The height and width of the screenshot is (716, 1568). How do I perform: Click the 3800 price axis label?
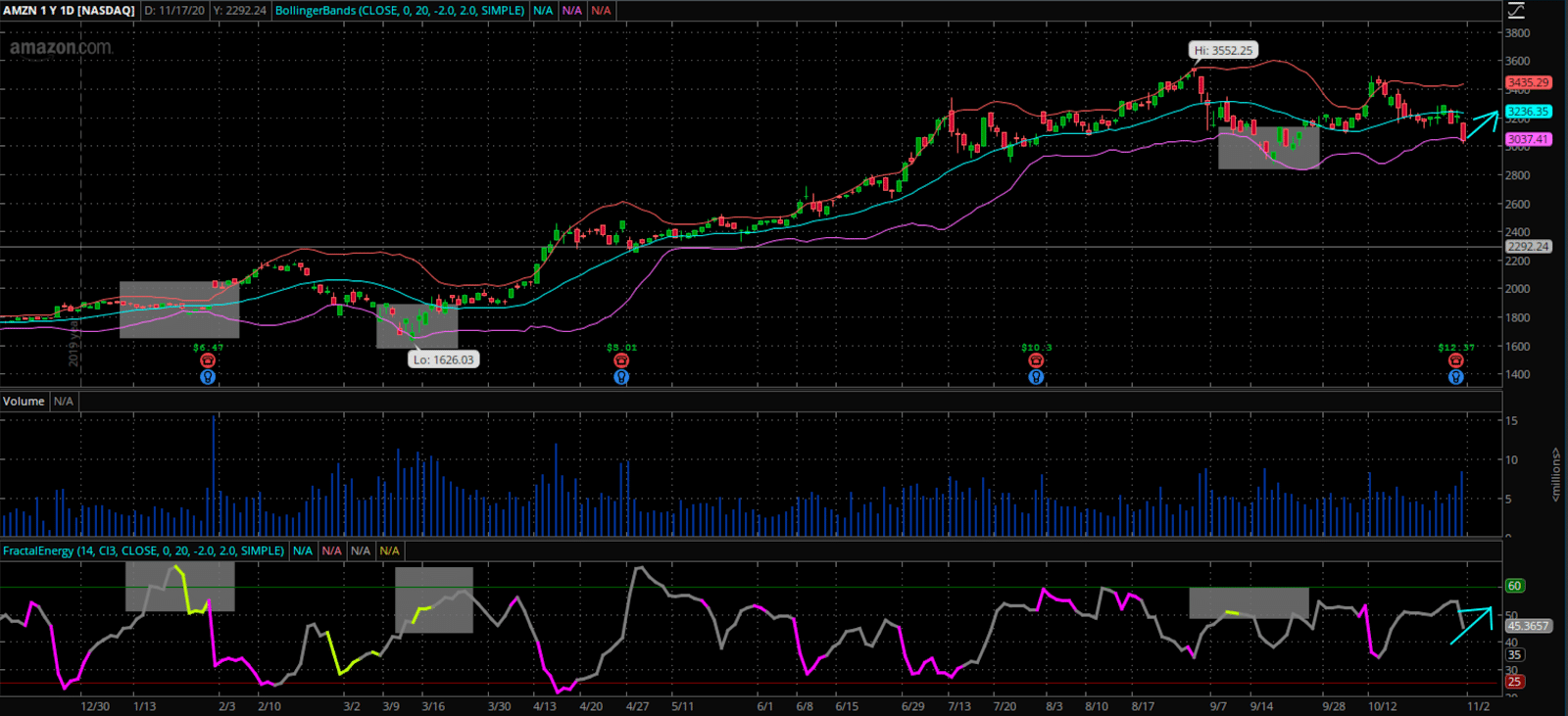click(1518, 33)
